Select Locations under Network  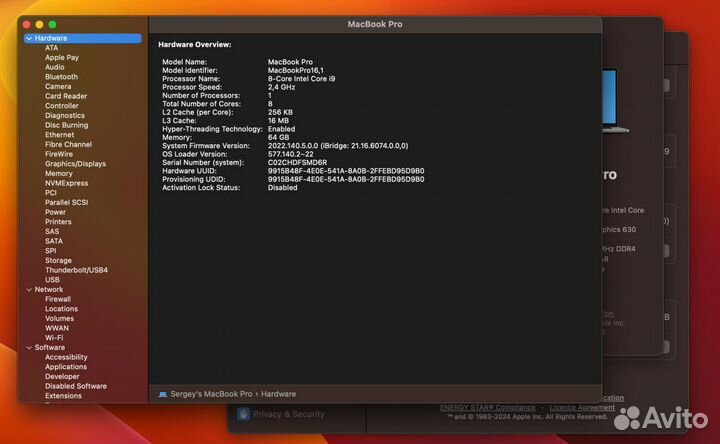point(61,309)
